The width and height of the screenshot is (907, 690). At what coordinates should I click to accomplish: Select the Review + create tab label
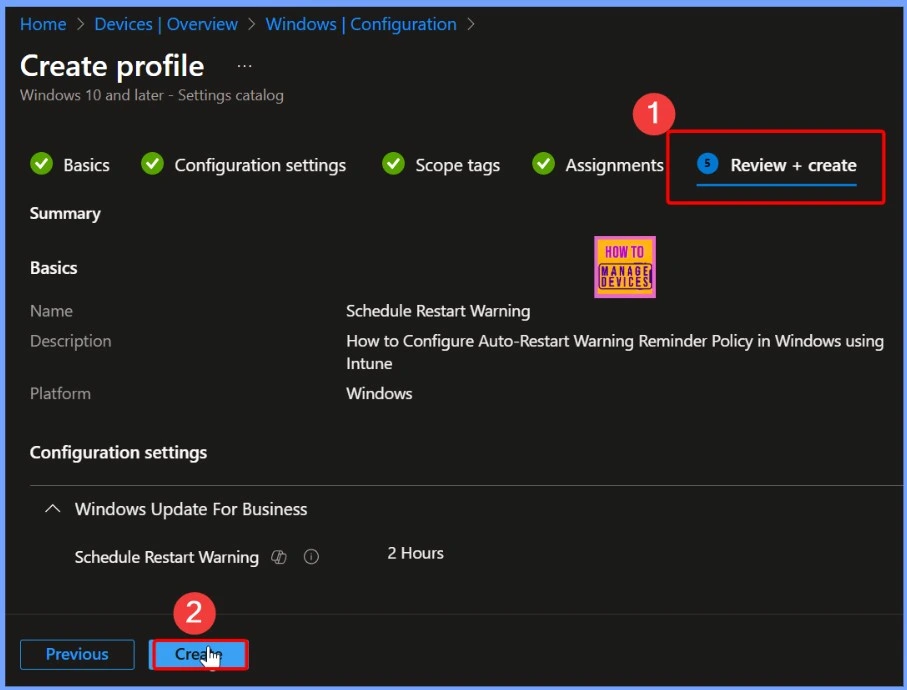point(793,165)
